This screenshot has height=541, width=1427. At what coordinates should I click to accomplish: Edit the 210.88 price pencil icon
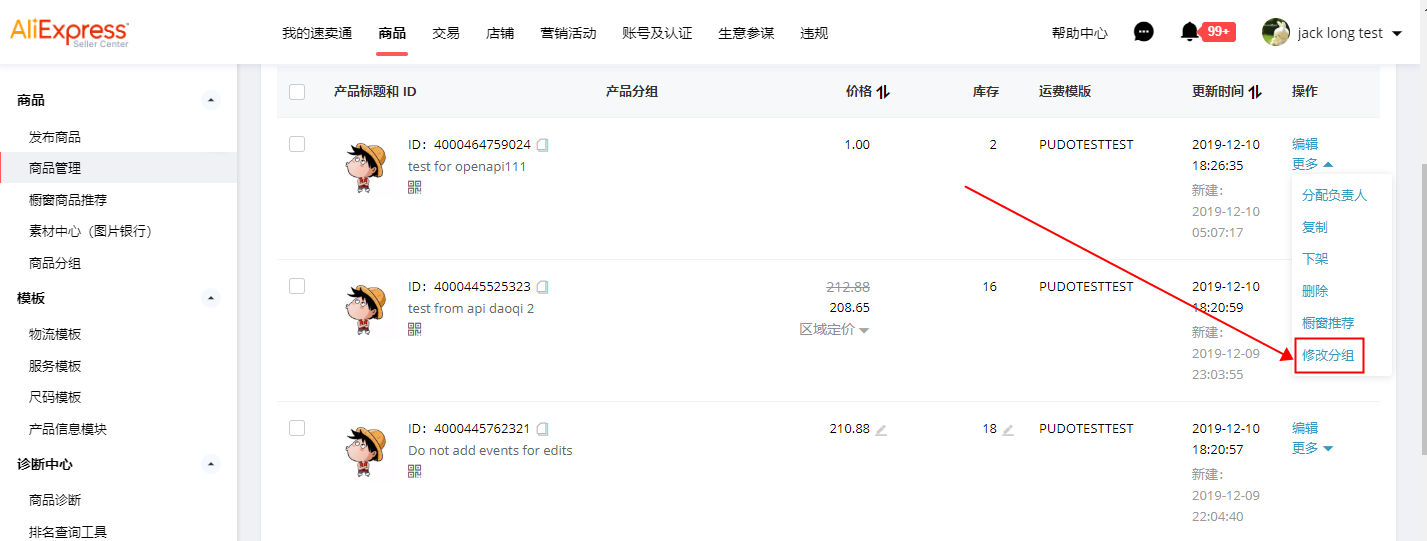click(x=881, y=430)
